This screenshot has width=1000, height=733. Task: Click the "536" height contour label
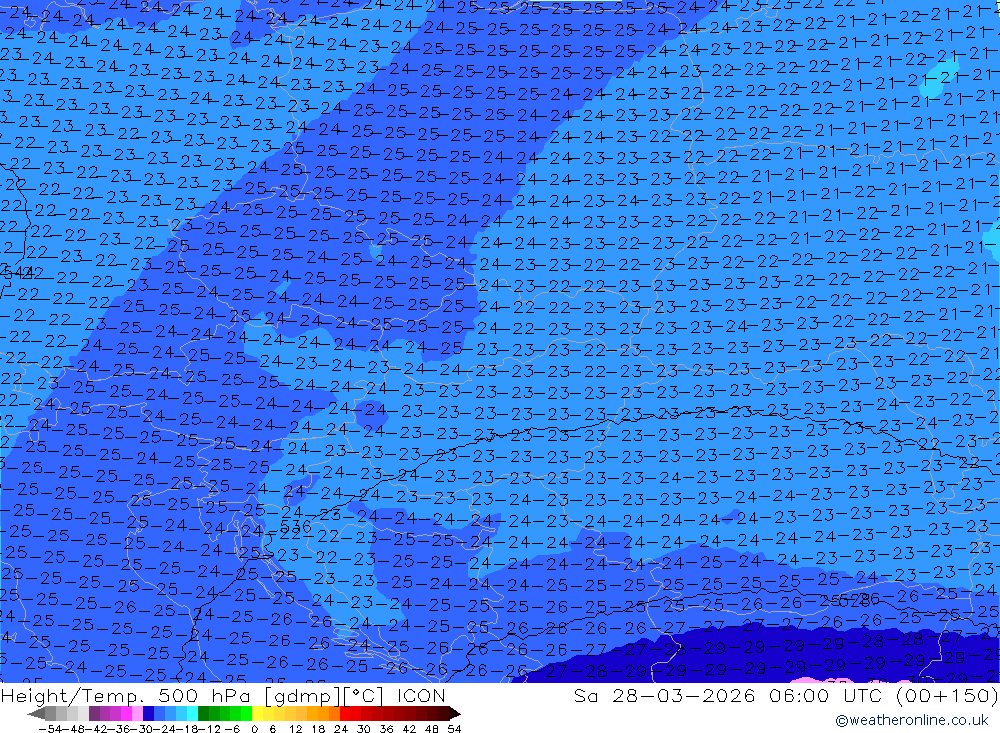[x=296, y=527]
